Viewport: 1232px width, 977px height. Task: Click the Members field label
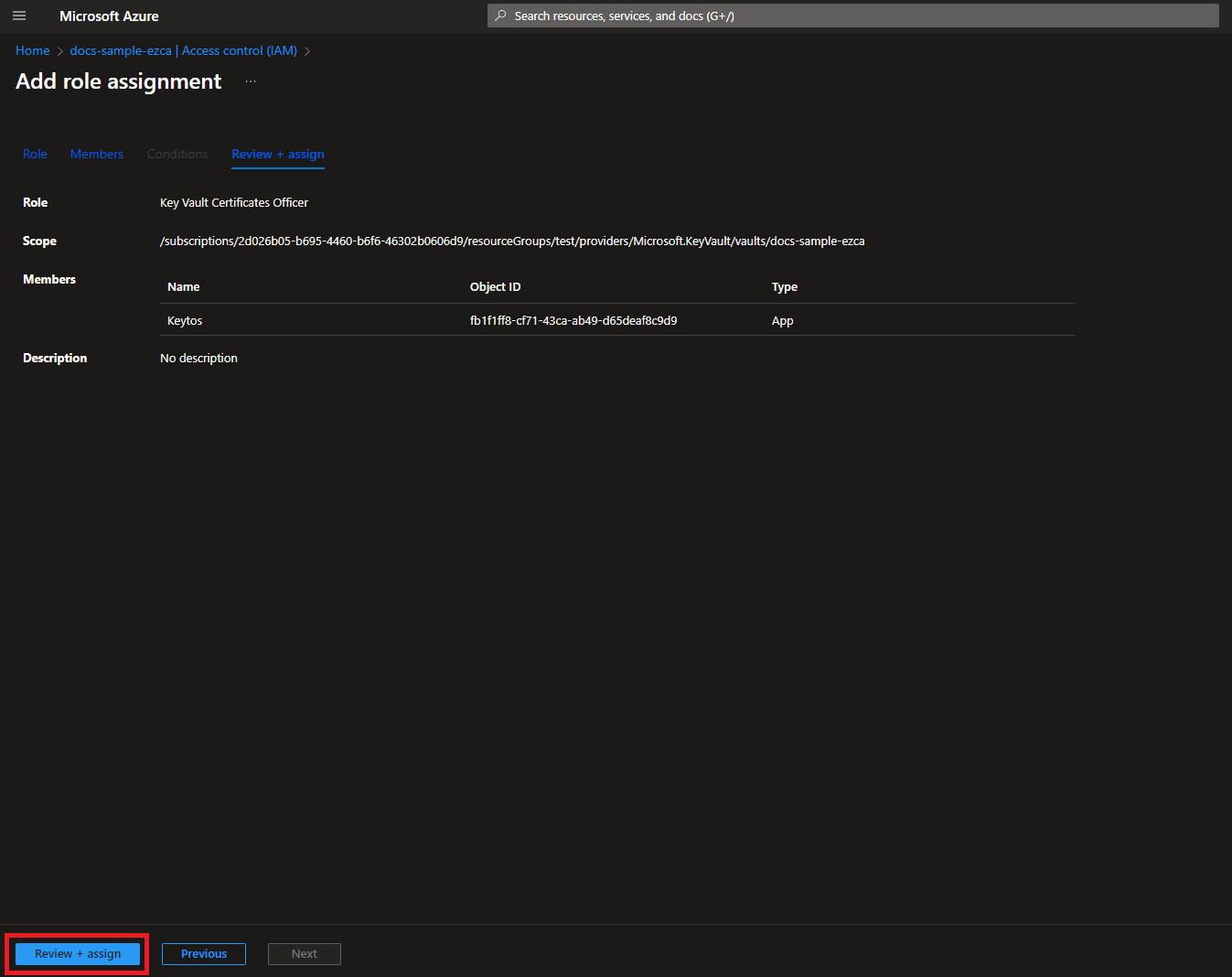click(x=49, y=279)
